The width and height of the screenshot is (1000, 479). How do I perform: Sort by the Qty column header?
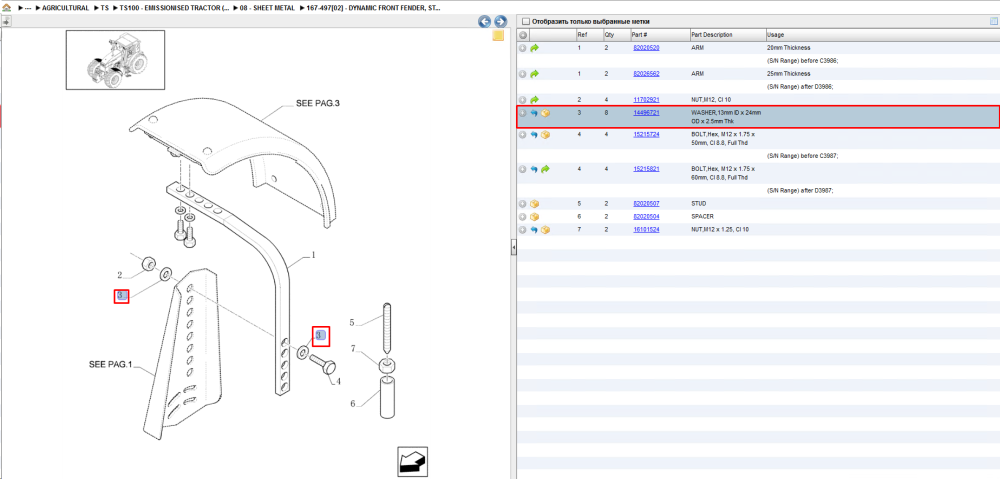click(x=615, y=35)
